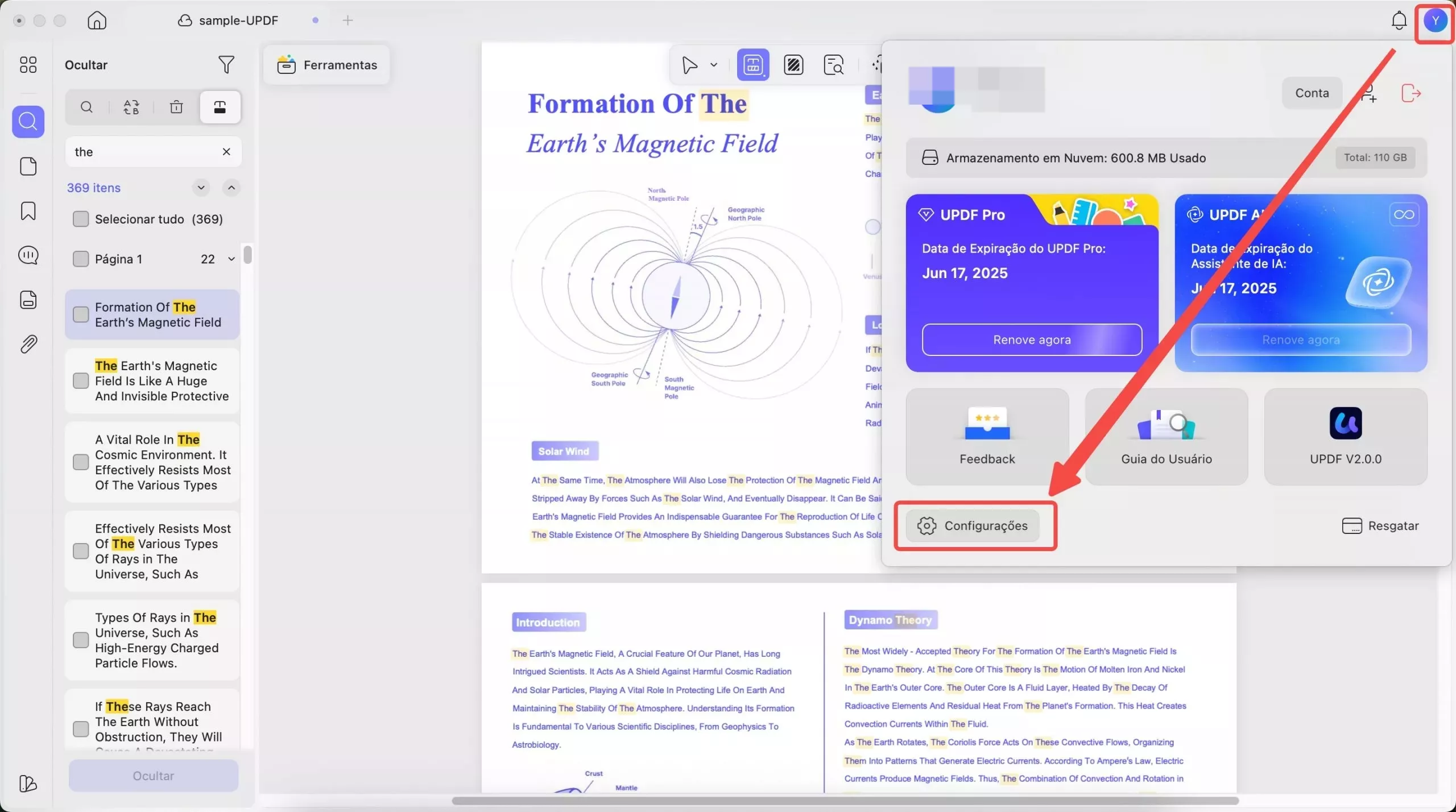1456x812 pixels.
Task: Open notifications bell icon
Action: click(1399, 20)
